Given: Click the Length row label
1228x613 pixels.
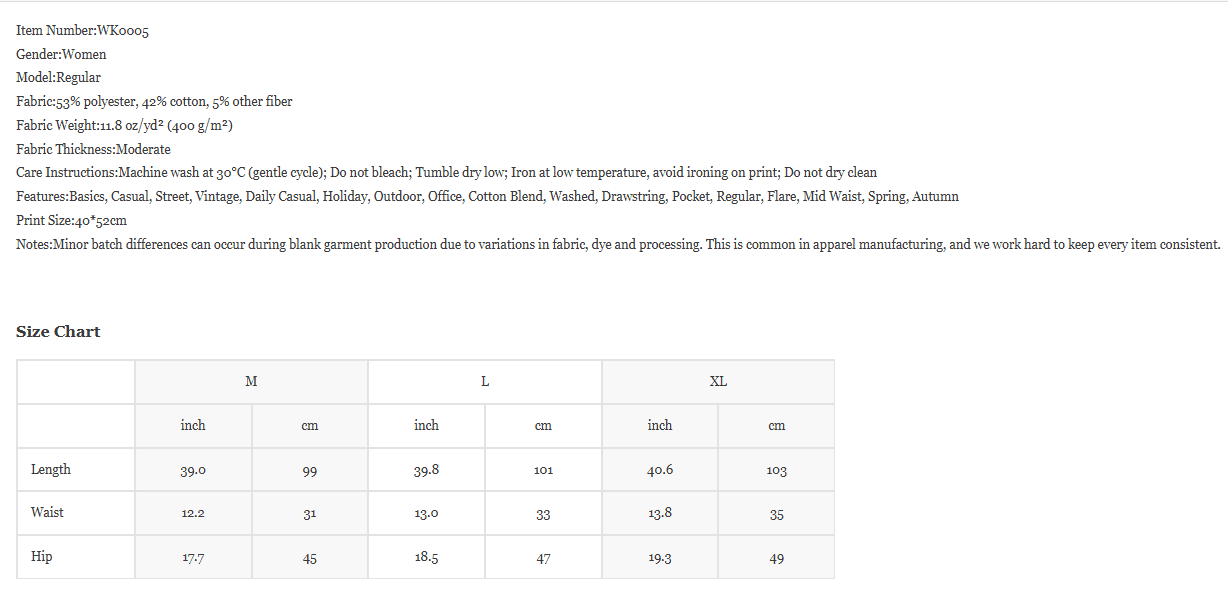Looking at the screenshot, I should coord(51,469).
